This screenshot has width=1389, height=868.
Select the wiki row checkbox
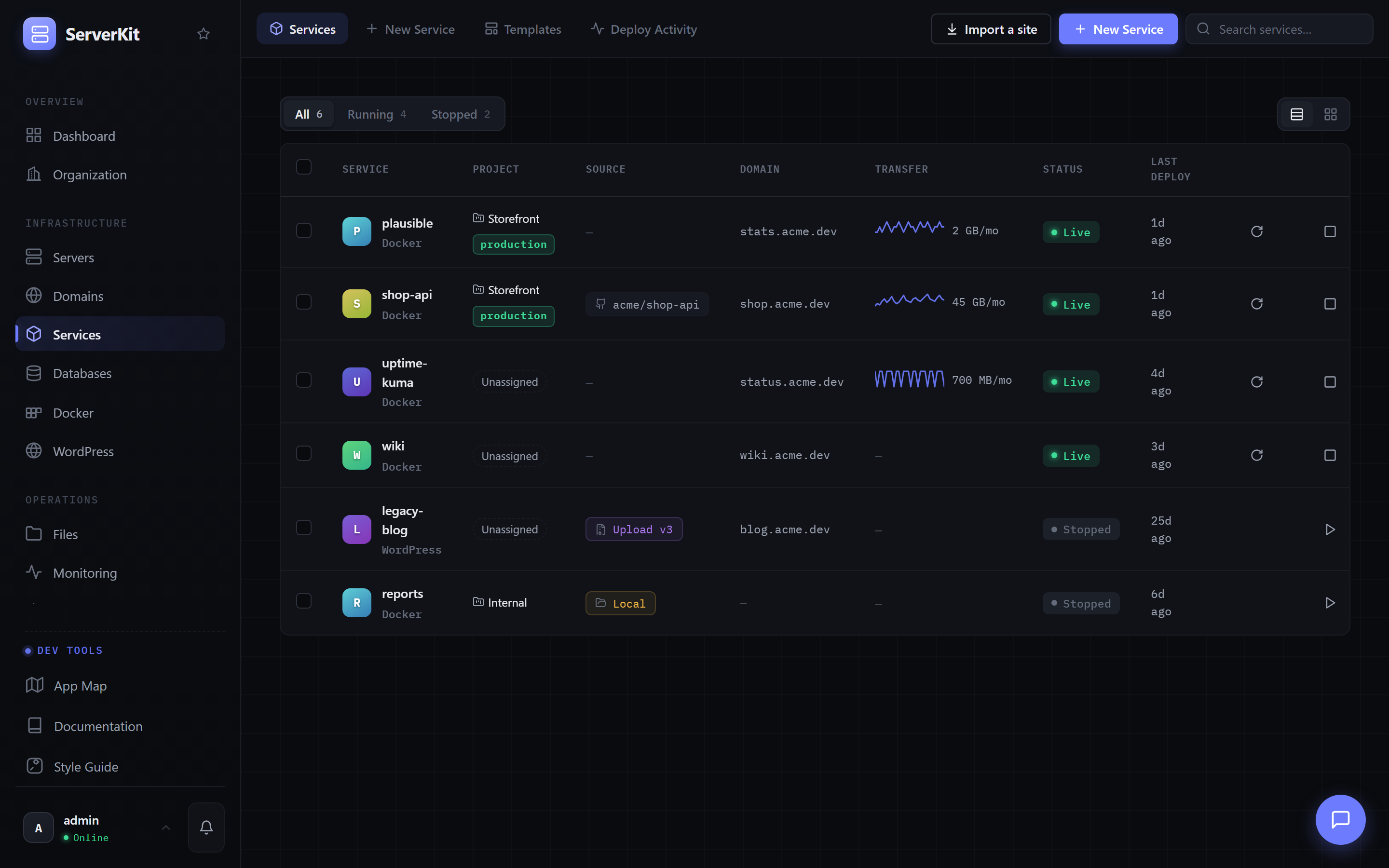304,453
